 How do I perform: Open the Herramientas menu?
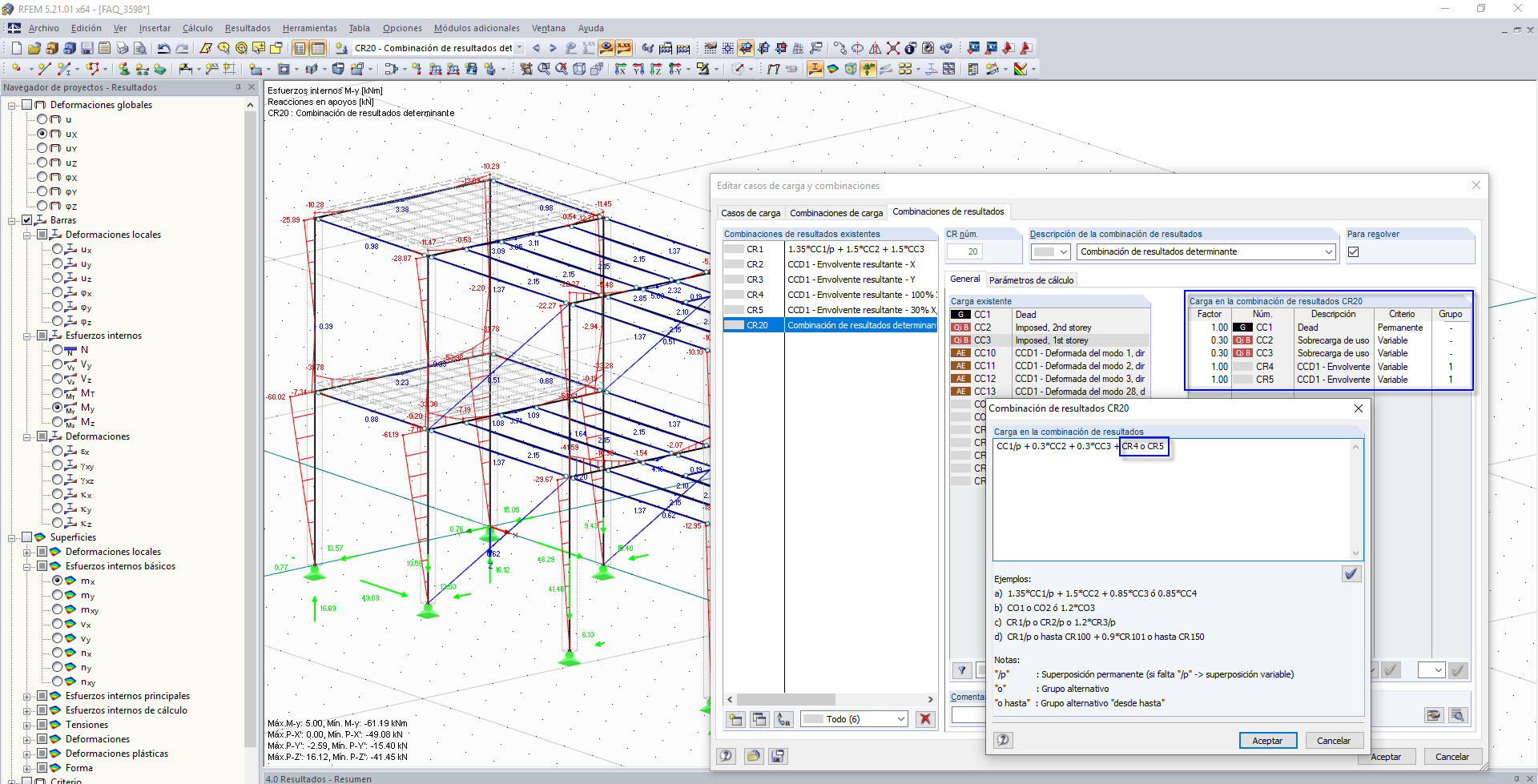309,28
